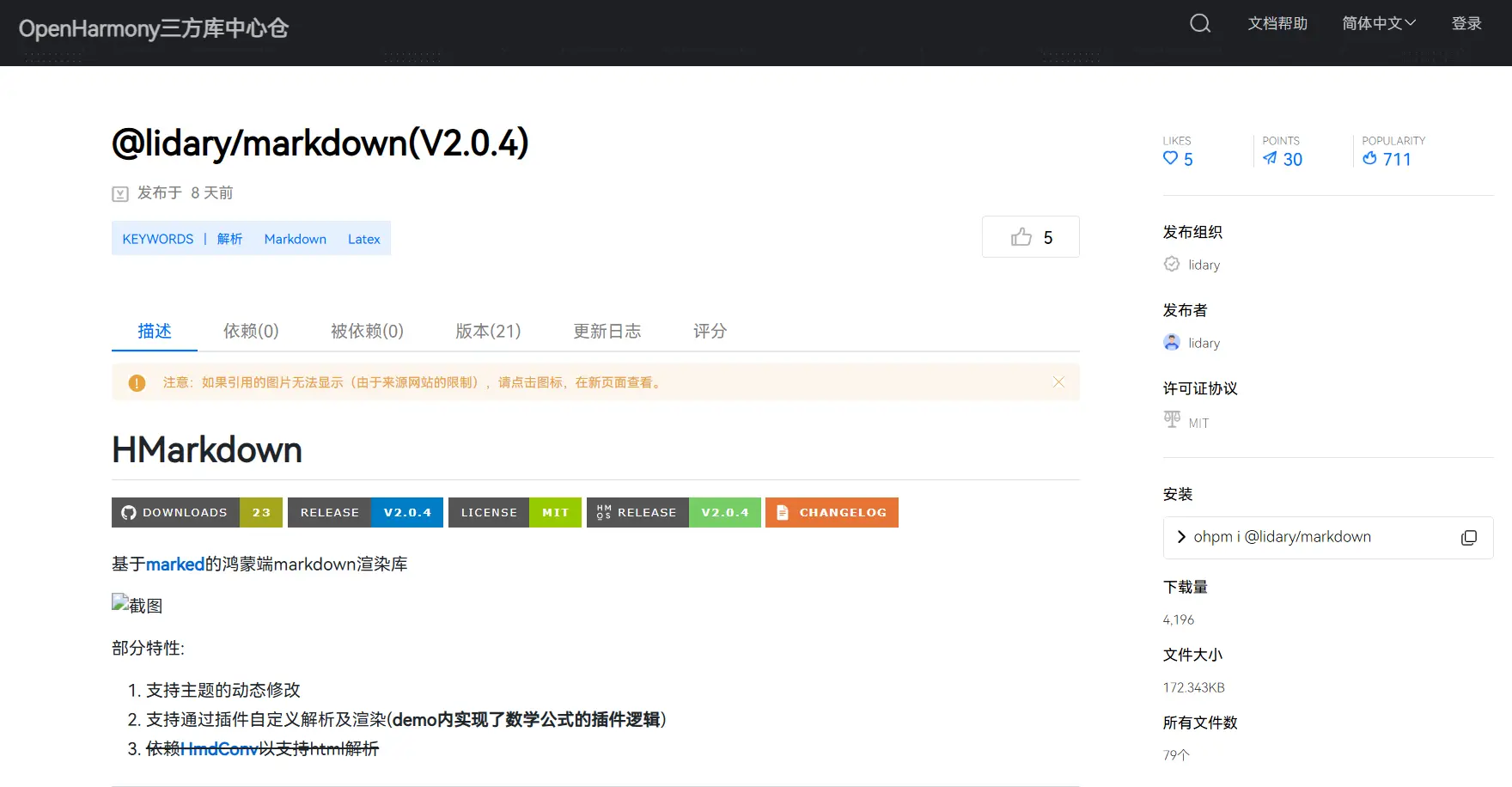Viewport: 1512px width, 787px height.
Task: Open the marked library link
Action: pos(175,564)
